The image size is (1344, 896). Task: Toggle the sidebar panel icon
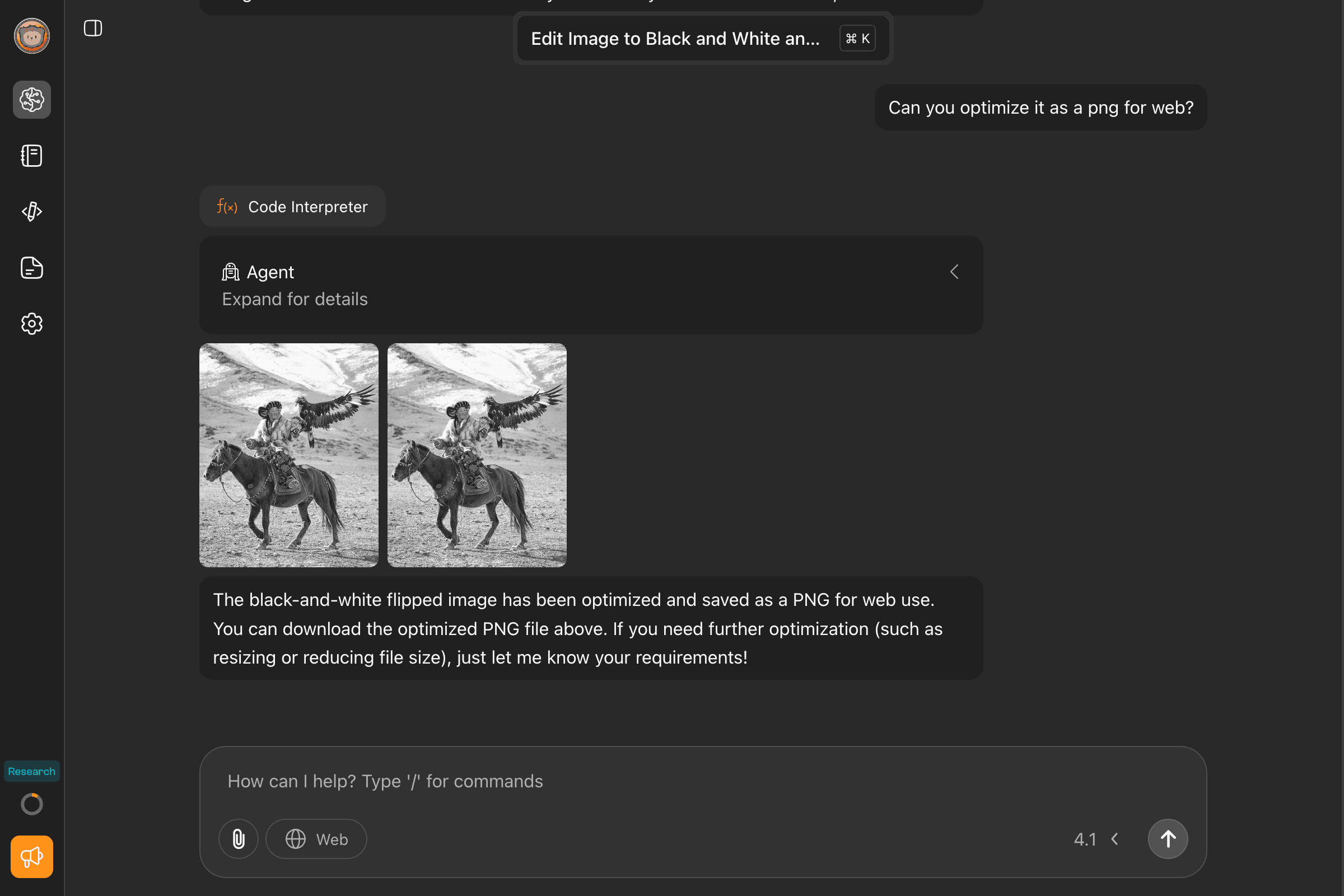92,28
